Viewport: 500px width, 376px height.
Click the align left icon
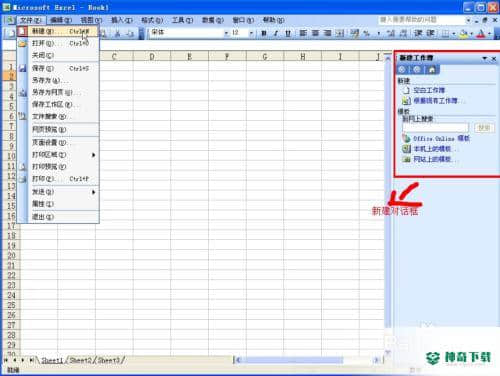303,33
